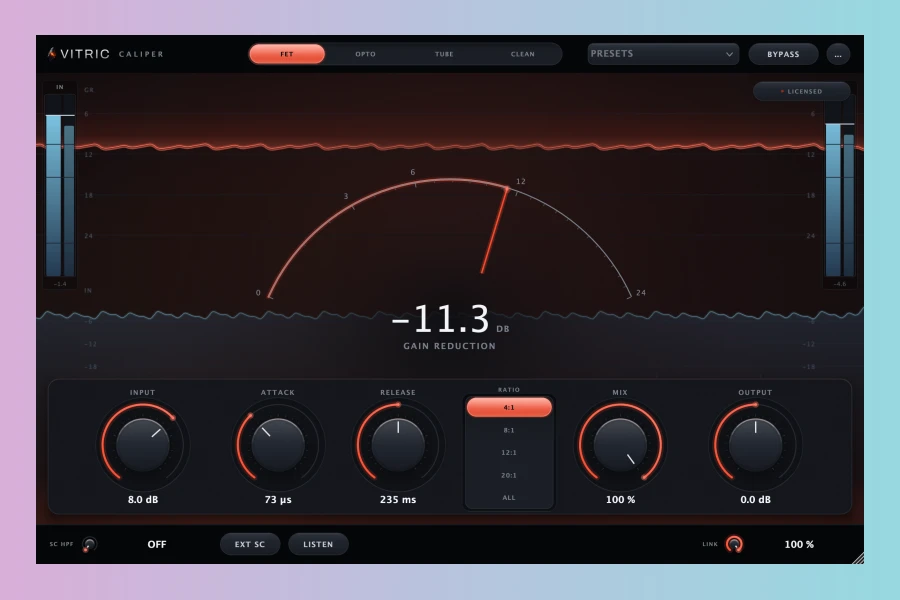The image size is (900, 600).
Task: Select the 12:1 ratio
Action: pyautogui.click(x=509, y=452)
